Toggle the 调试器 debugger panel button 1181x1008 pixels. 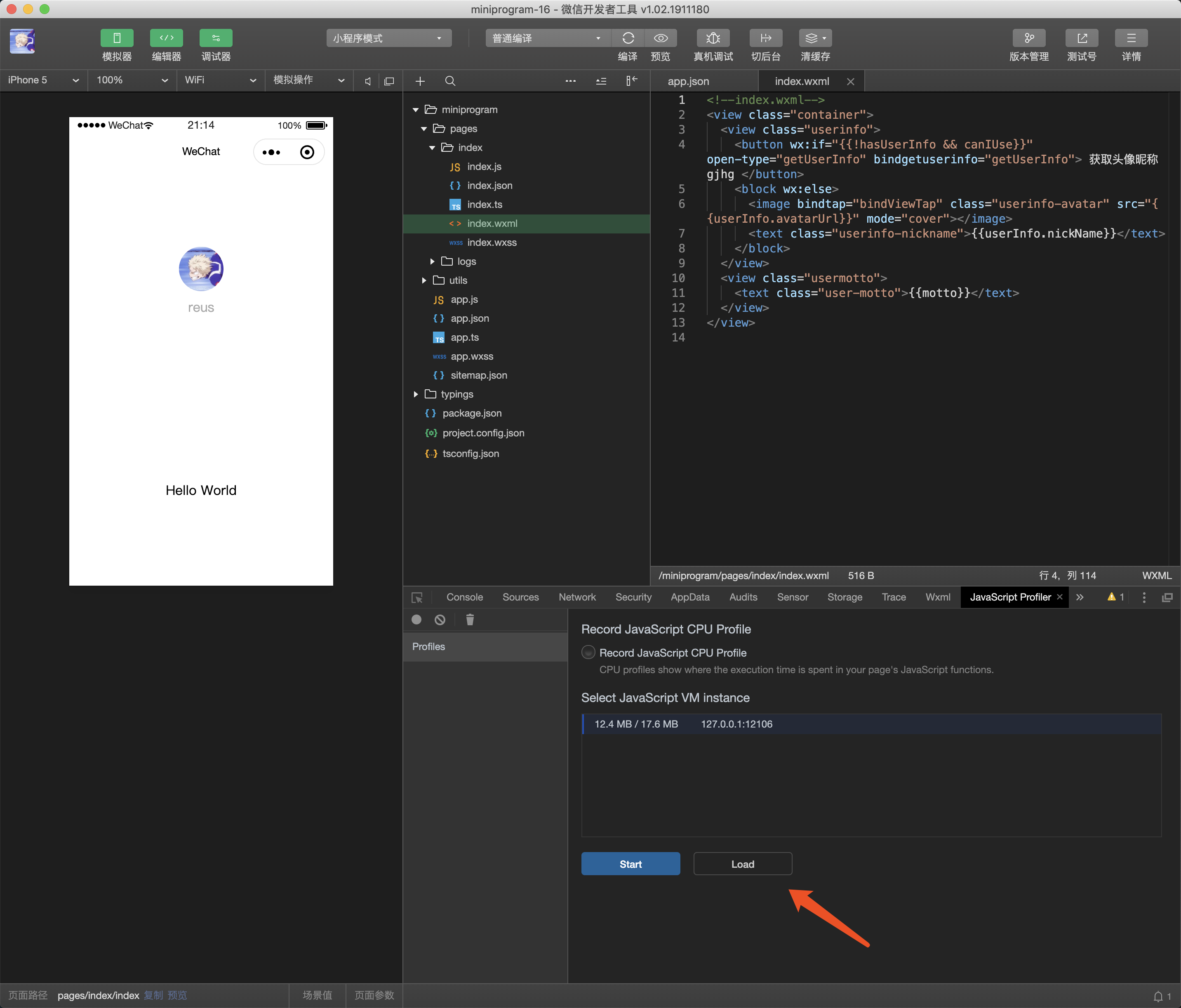point(216,38)
